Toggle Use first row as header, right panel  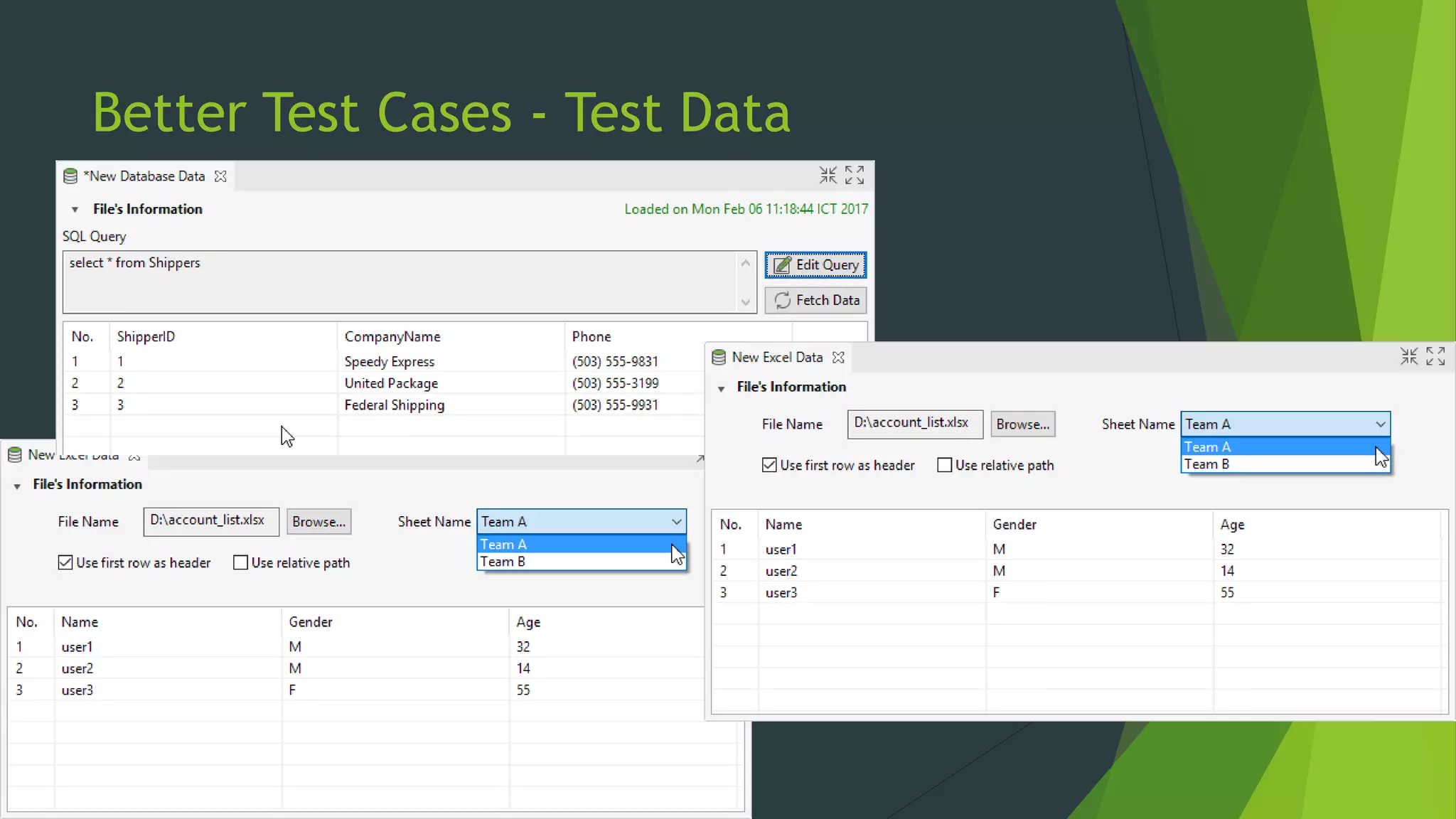click(x=769, y=465)
